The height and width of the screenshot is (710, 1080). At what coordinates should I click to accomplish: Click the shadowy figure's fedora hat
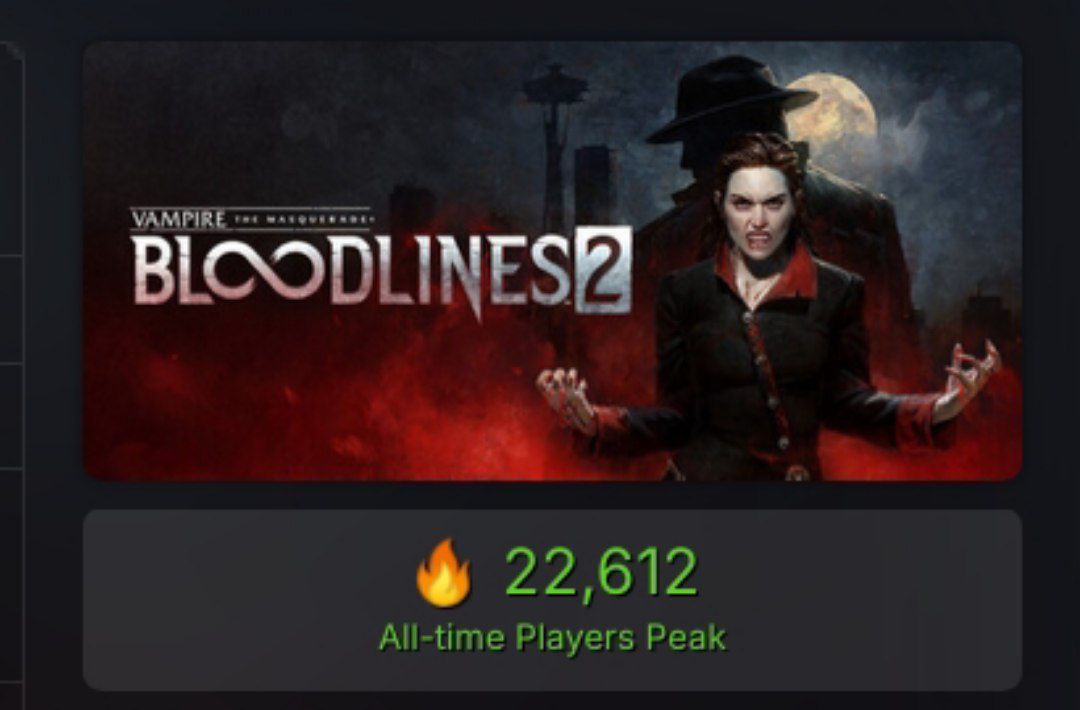pos(731,99)
